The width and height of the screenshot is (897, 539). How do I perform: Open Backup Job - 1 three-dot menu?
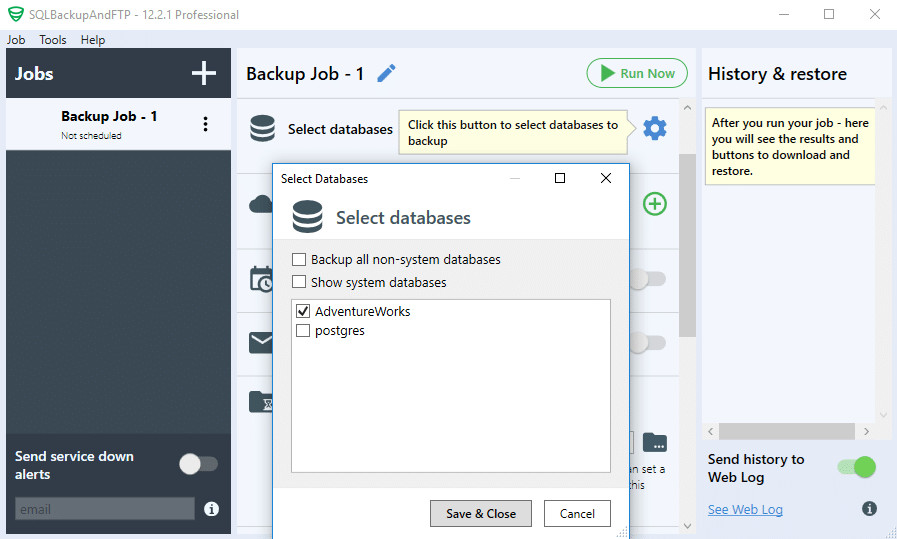point(205,124)
